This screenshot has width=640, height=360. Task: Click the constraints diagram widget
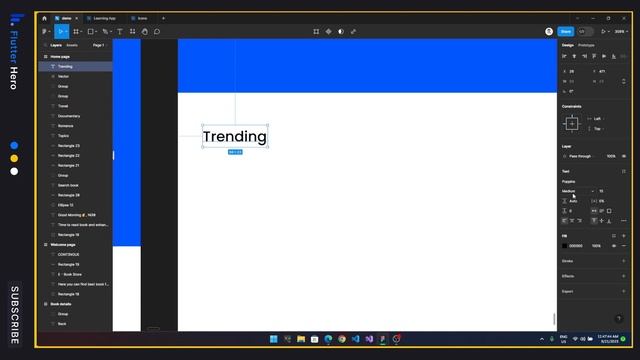click(x=571, y=124)
